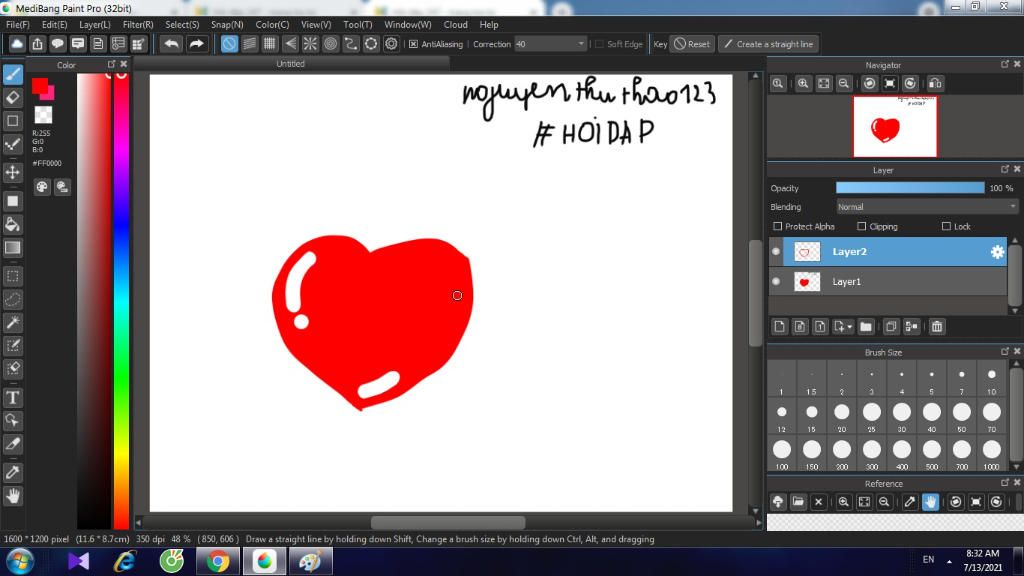The width and height of the screenshot is (1024, 576).
Task: Delete layer with trash icon
Action: [x=936, y=327]
